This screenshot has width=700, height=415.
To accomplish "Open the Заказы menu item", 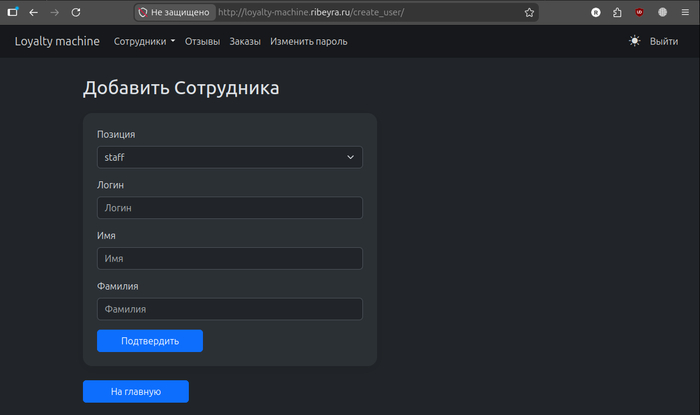I will pyautogui.click(x=244, y=41).
